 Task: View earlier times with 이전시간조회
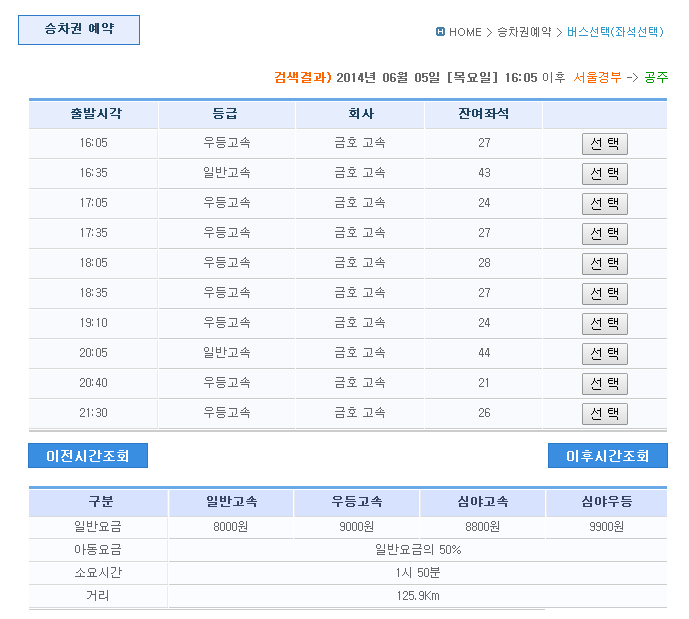click(88, 456)
